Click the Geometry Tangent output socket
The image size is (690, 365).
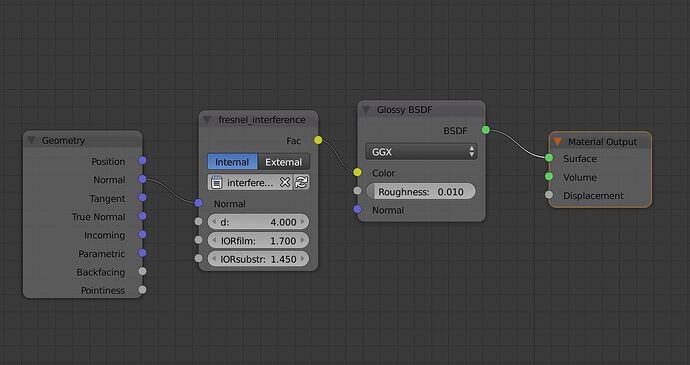coord(142,198)
